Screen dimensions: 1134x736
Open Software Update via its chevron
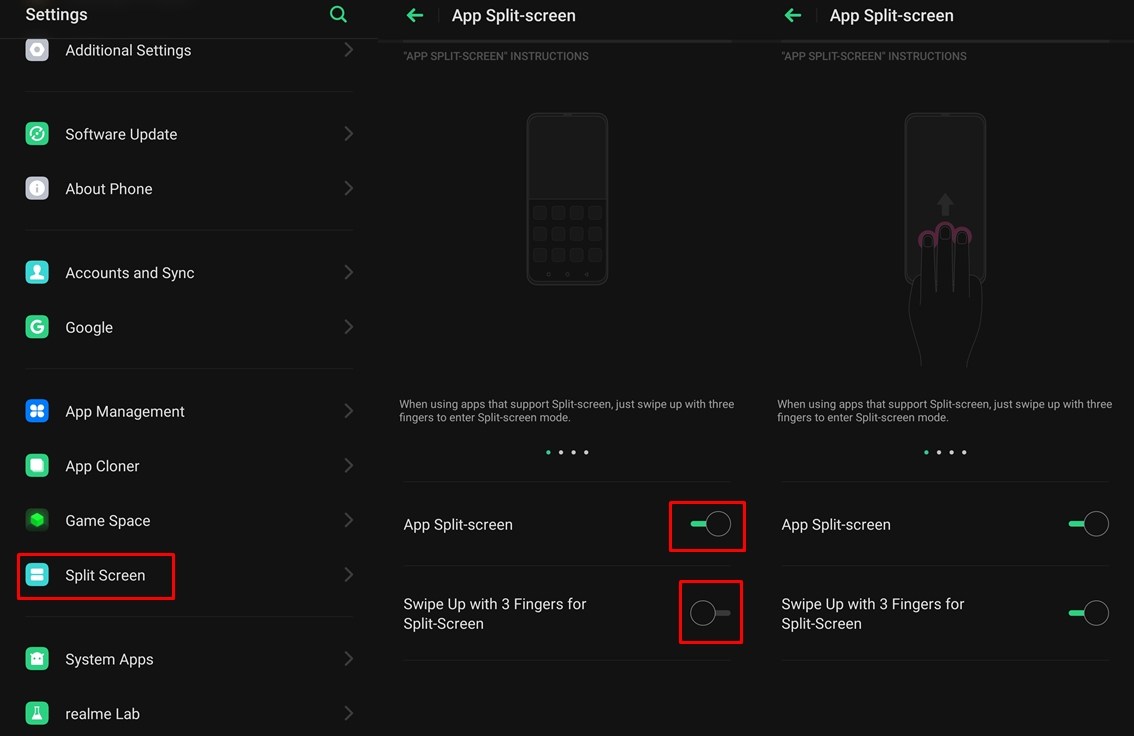(x=349, y=134)
